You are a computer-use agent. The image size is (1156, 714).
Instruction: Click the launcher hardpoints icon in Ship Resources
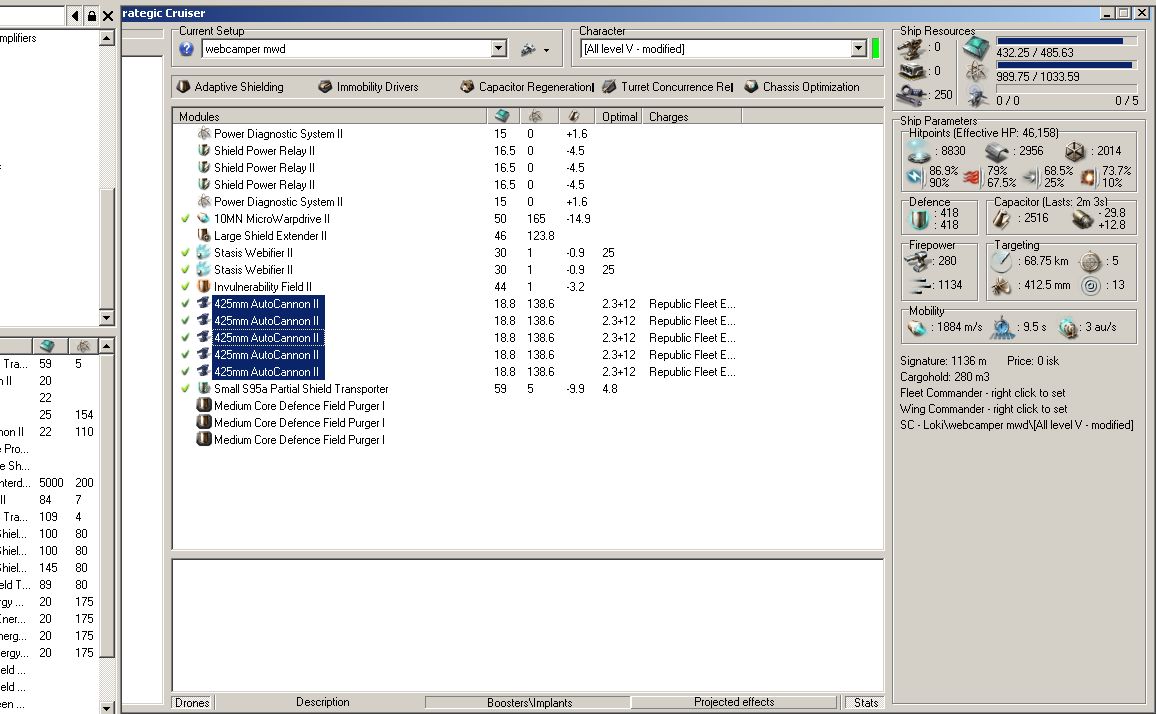(x=911, y=72)
